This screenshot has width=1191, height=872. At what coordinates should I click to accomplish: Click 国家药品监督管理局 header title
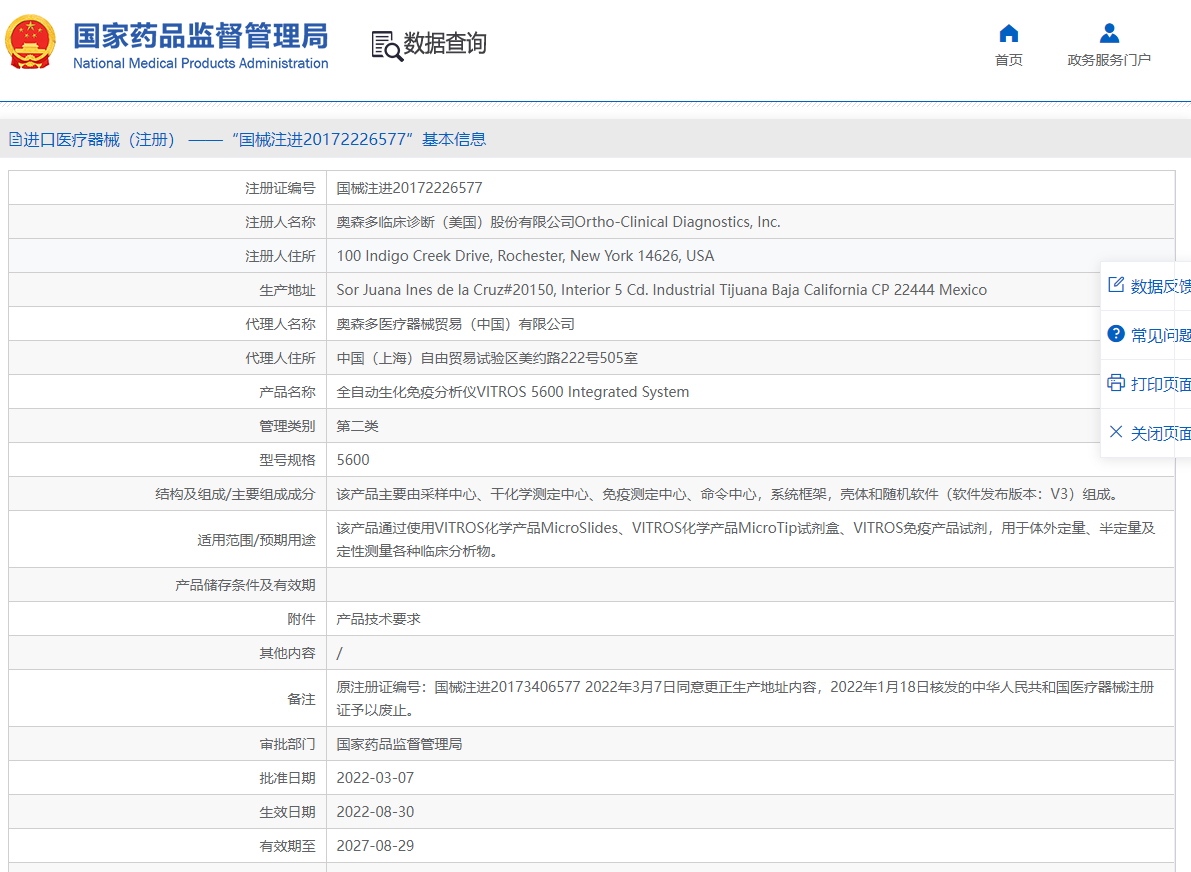tap(201, 36)
